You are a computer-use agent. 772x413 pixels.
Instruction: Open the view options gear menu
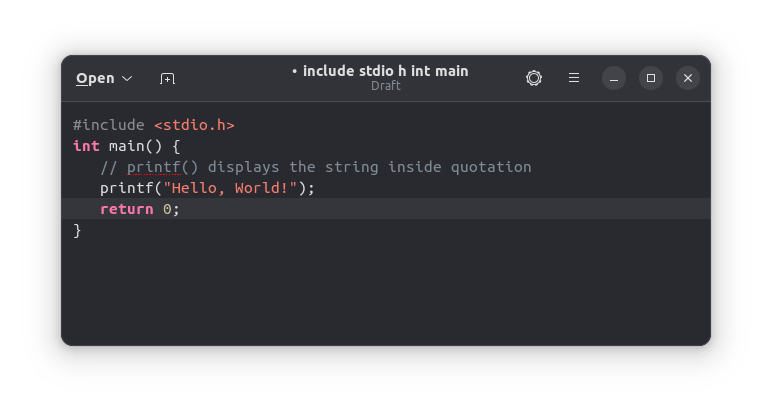tap(534, 78)
